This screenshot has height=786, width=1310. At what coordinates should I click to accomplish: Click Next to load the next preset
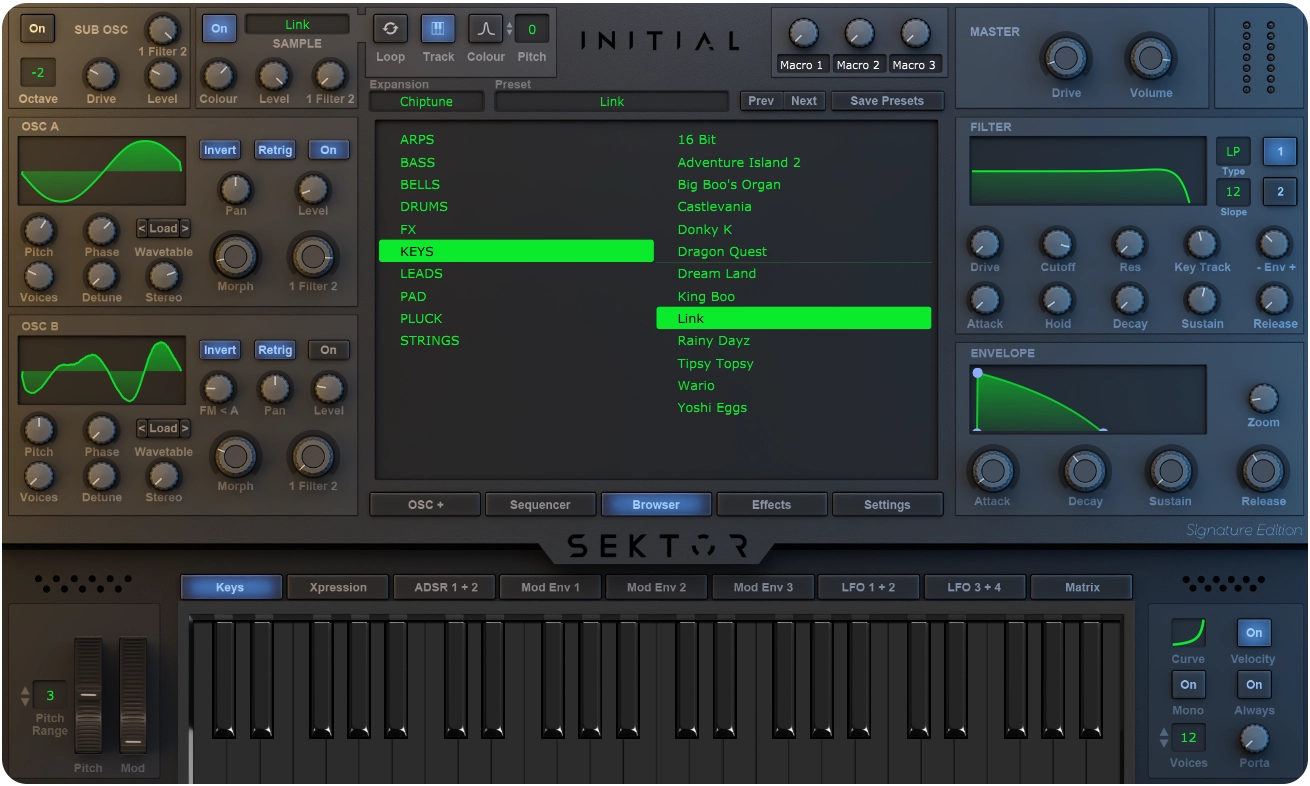coord(803,100)
